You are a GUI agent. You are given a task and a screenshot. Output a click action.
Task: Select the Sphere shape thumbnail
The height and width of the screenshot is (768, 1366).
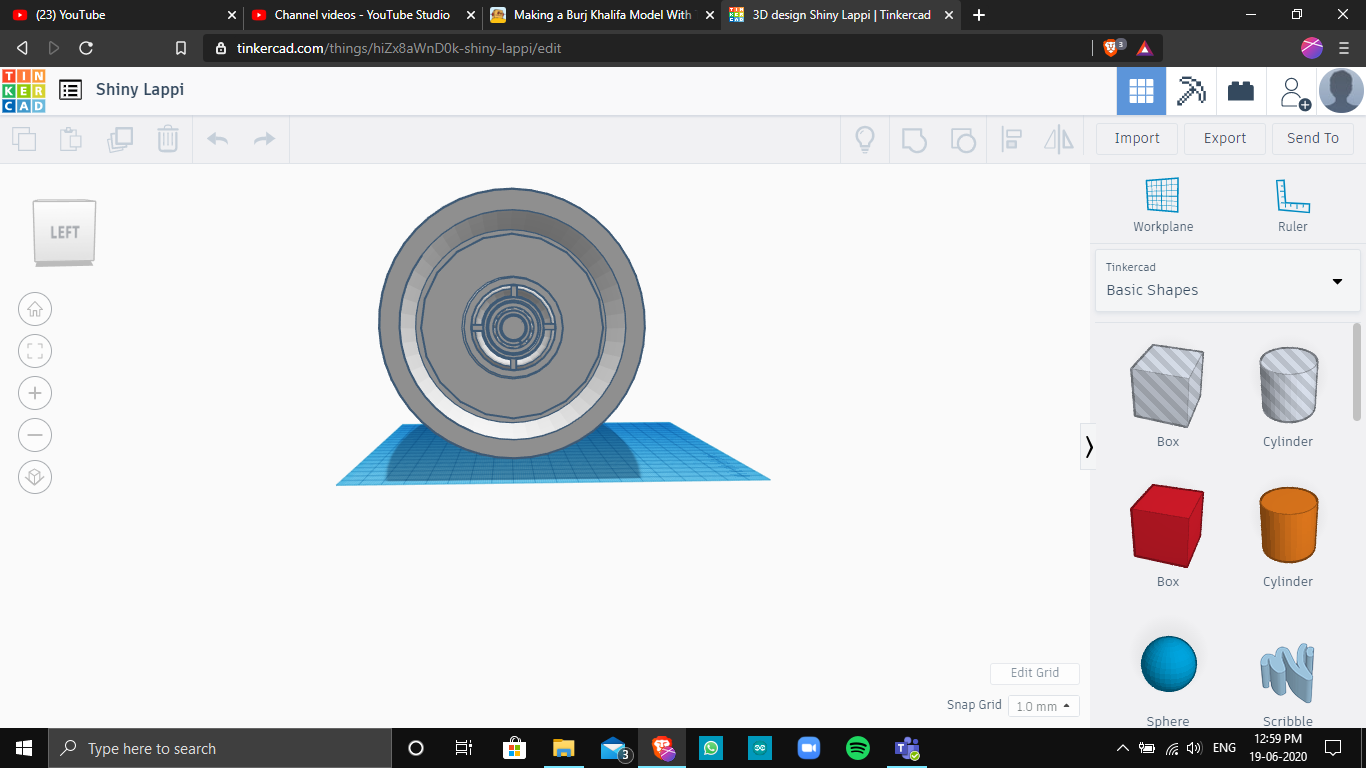point(1167,662)
